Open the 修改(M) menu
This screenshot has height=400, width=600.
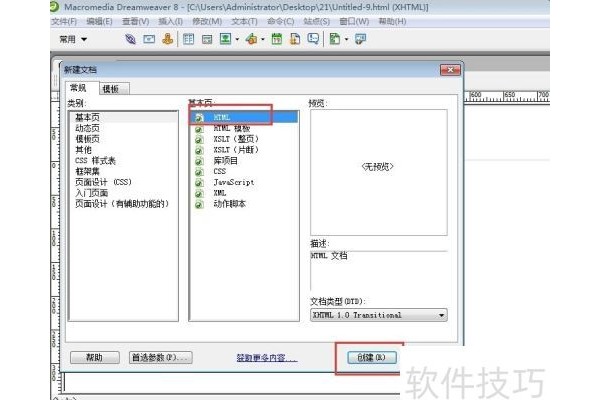point(207,21)
